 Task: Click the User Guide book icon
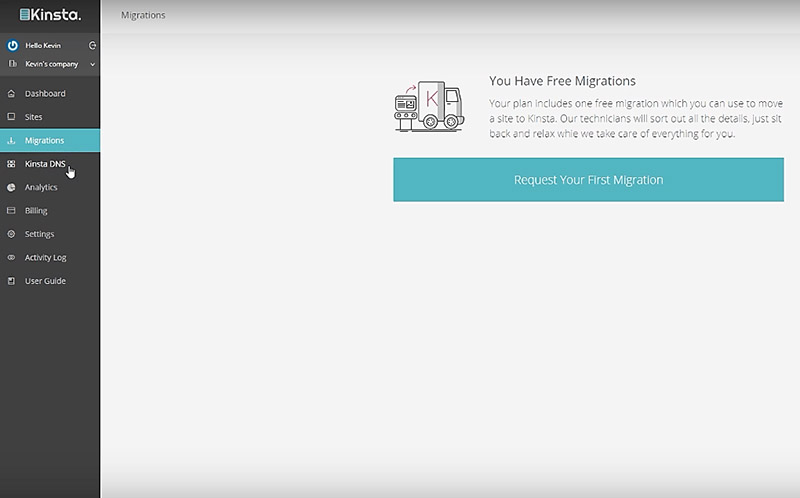coord(11,281)
